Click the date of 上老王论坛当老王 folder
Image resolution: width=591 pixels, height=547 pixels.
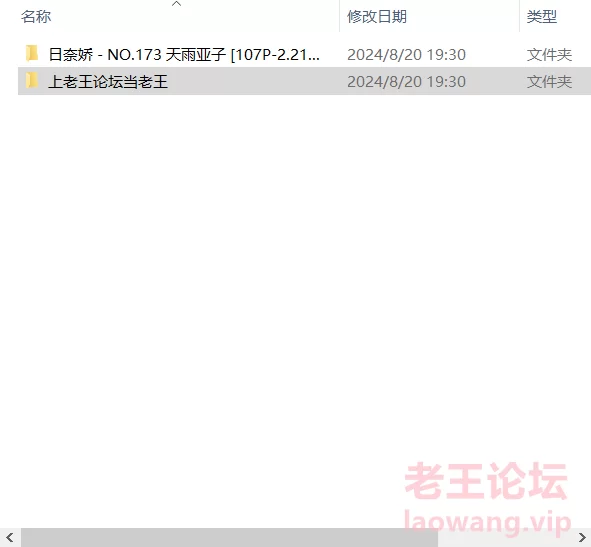pos(406,81)
